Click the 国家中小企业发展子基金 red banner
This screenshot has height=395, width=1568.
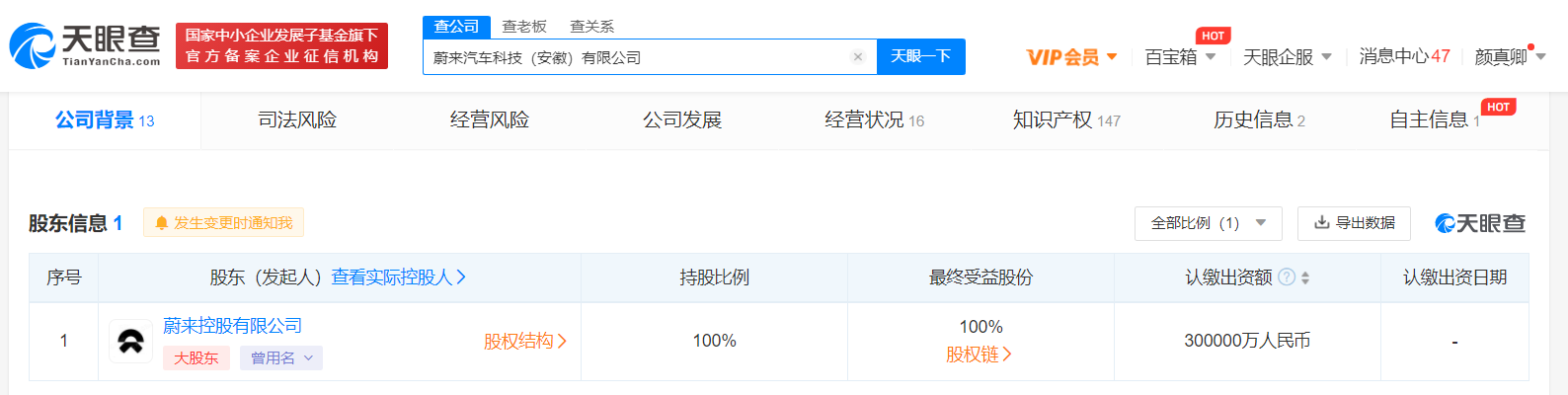(x=281, y=45)
